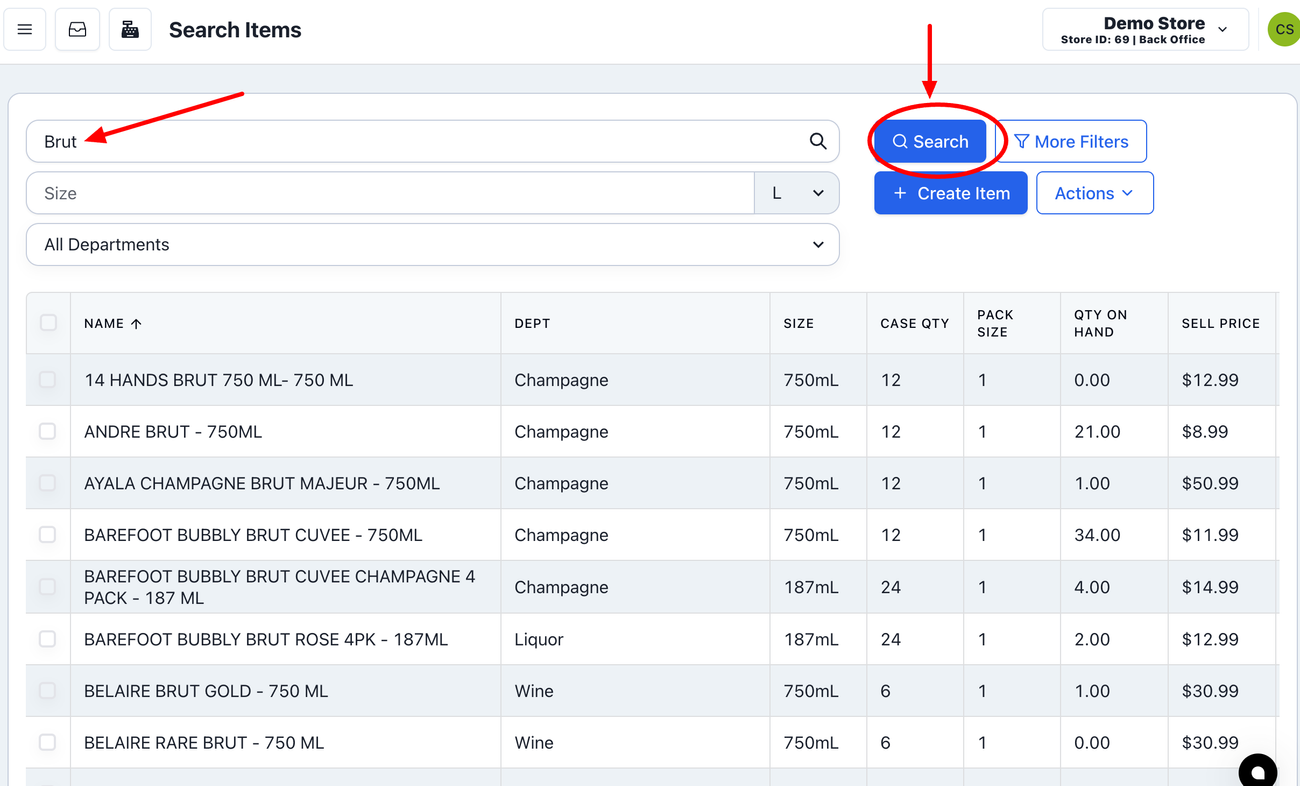The height and width of the screenshot is (786, 1300).
Task: Click the Create Item button
Action: click(x=950, y=193)
